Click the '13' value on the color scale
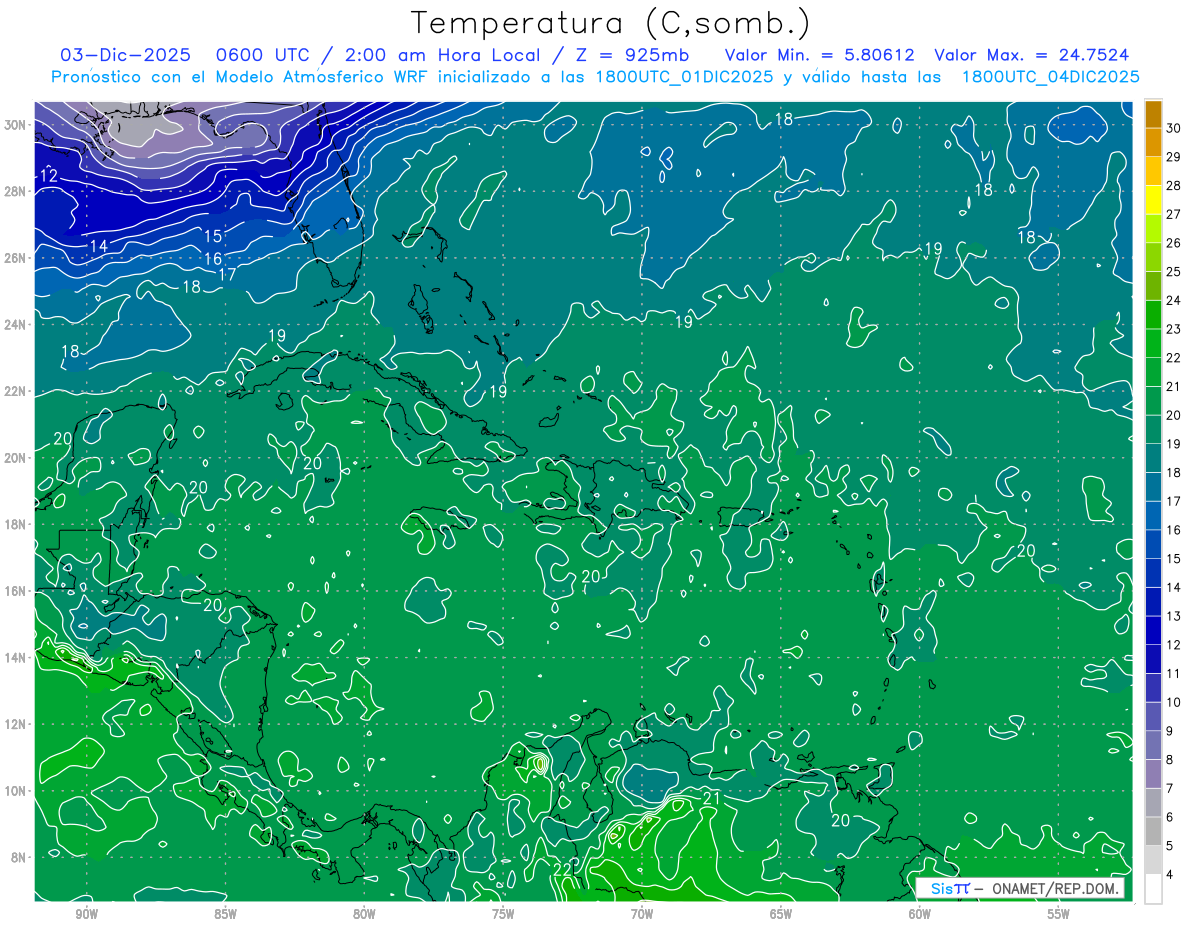The height and width of the screenshot is (927, 1200). pos(1173,616)
